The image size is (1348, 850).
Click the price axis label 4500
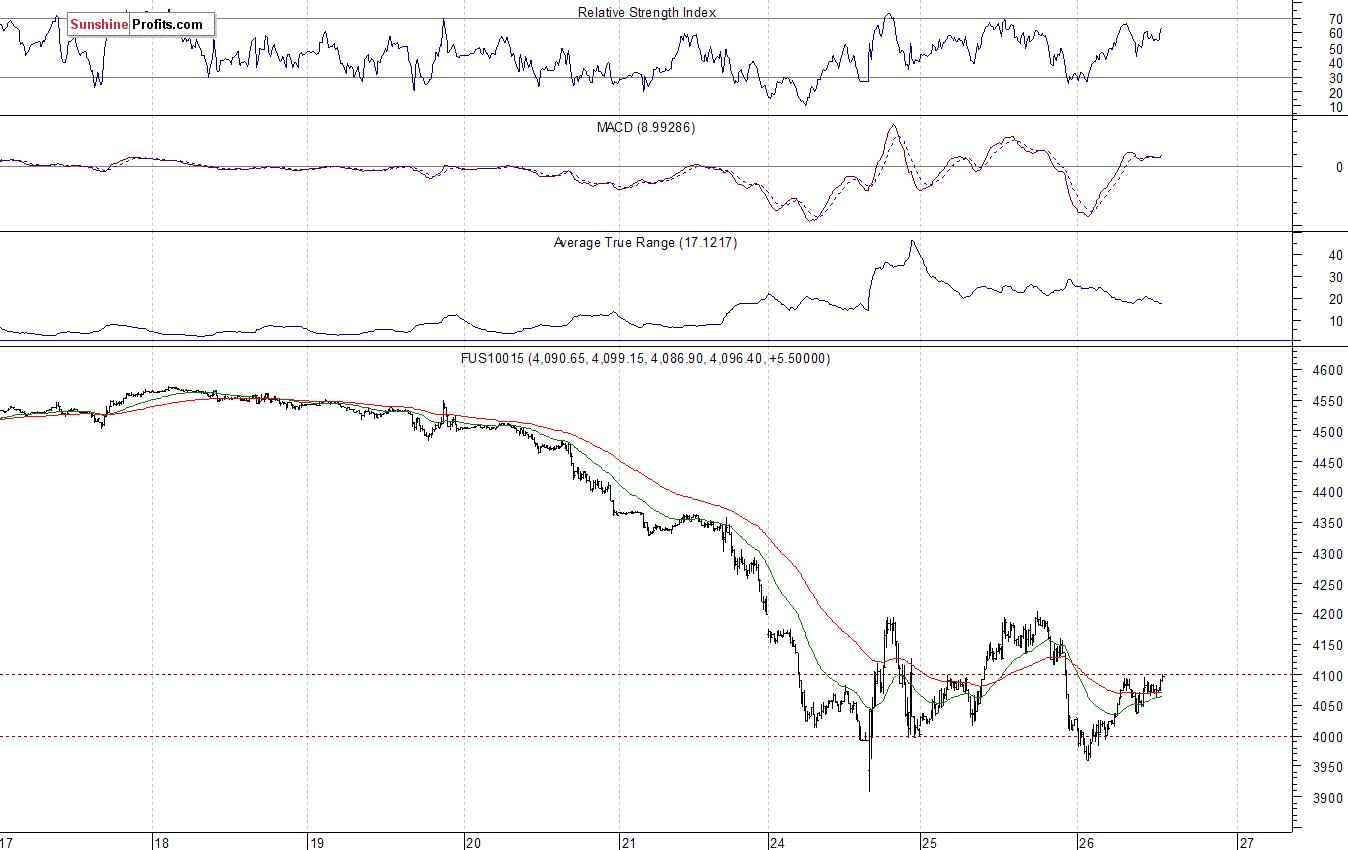(x=1328, y=432)
